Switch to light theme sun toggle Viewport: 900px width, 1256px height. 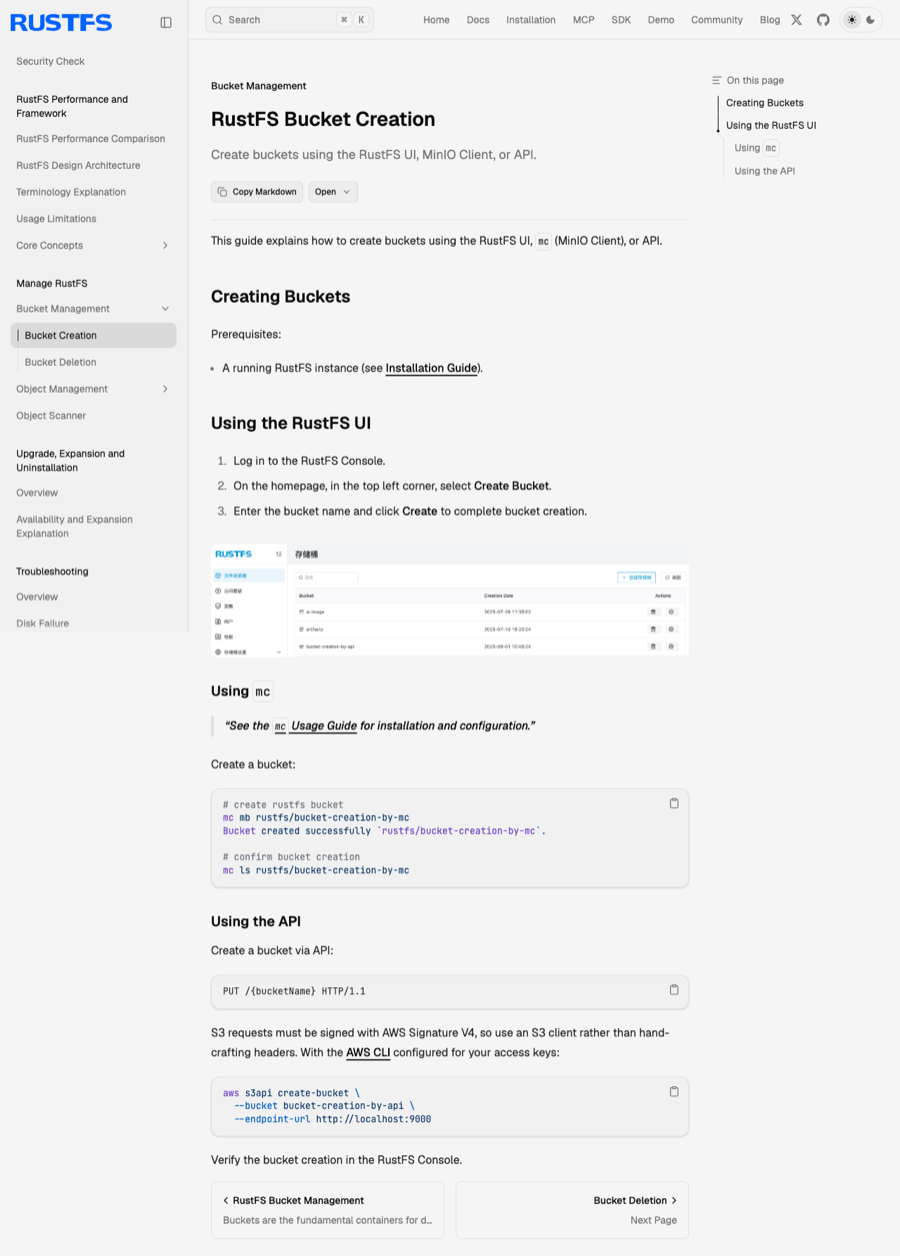[852, 20]
